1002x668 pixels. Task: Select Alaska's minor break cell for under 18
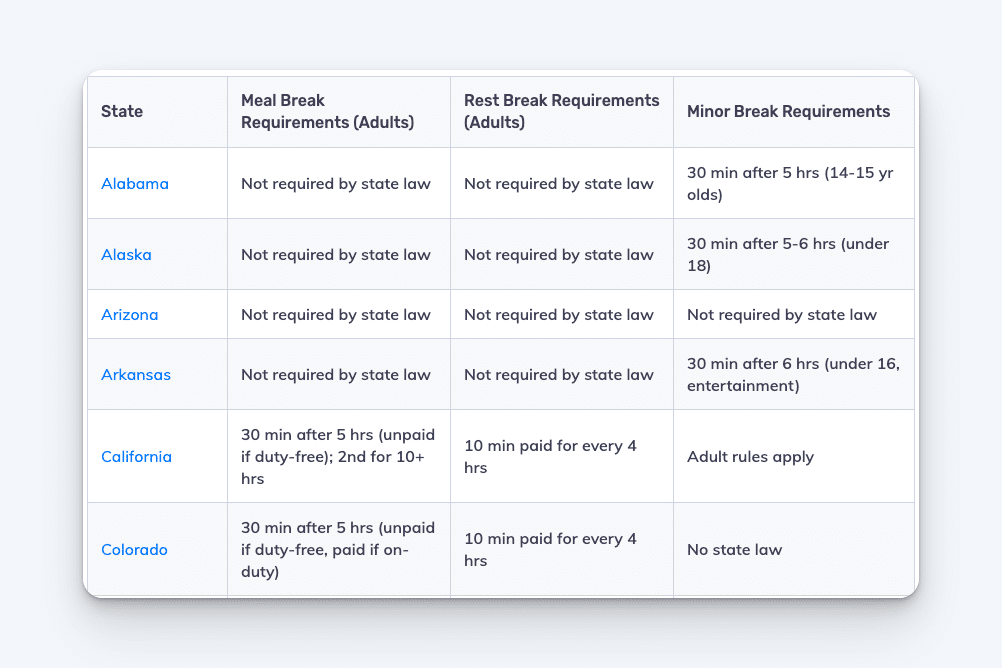click(794, 254)
